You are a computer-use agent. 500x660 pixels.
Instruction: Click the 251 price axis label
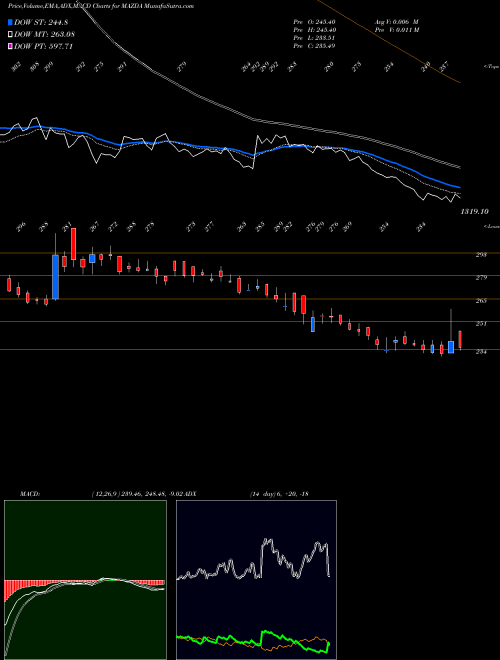[x=482, y=324]
